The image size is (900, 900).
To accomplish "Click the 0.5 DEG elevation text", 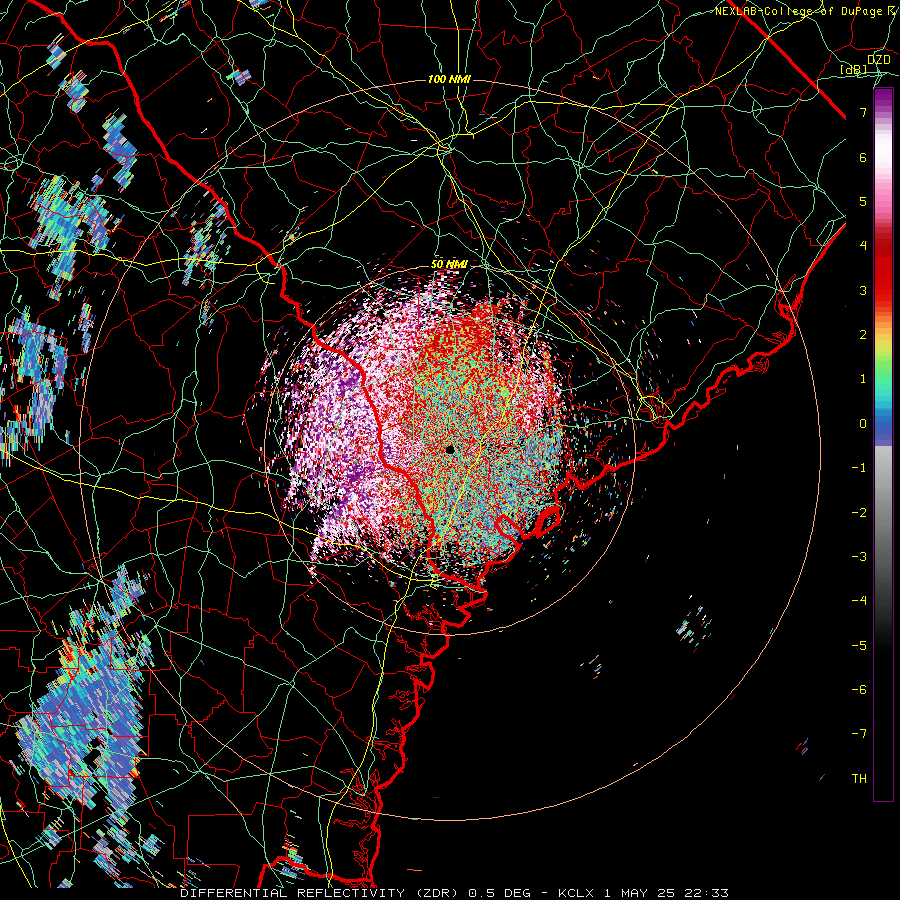I will tap(499, 893).
